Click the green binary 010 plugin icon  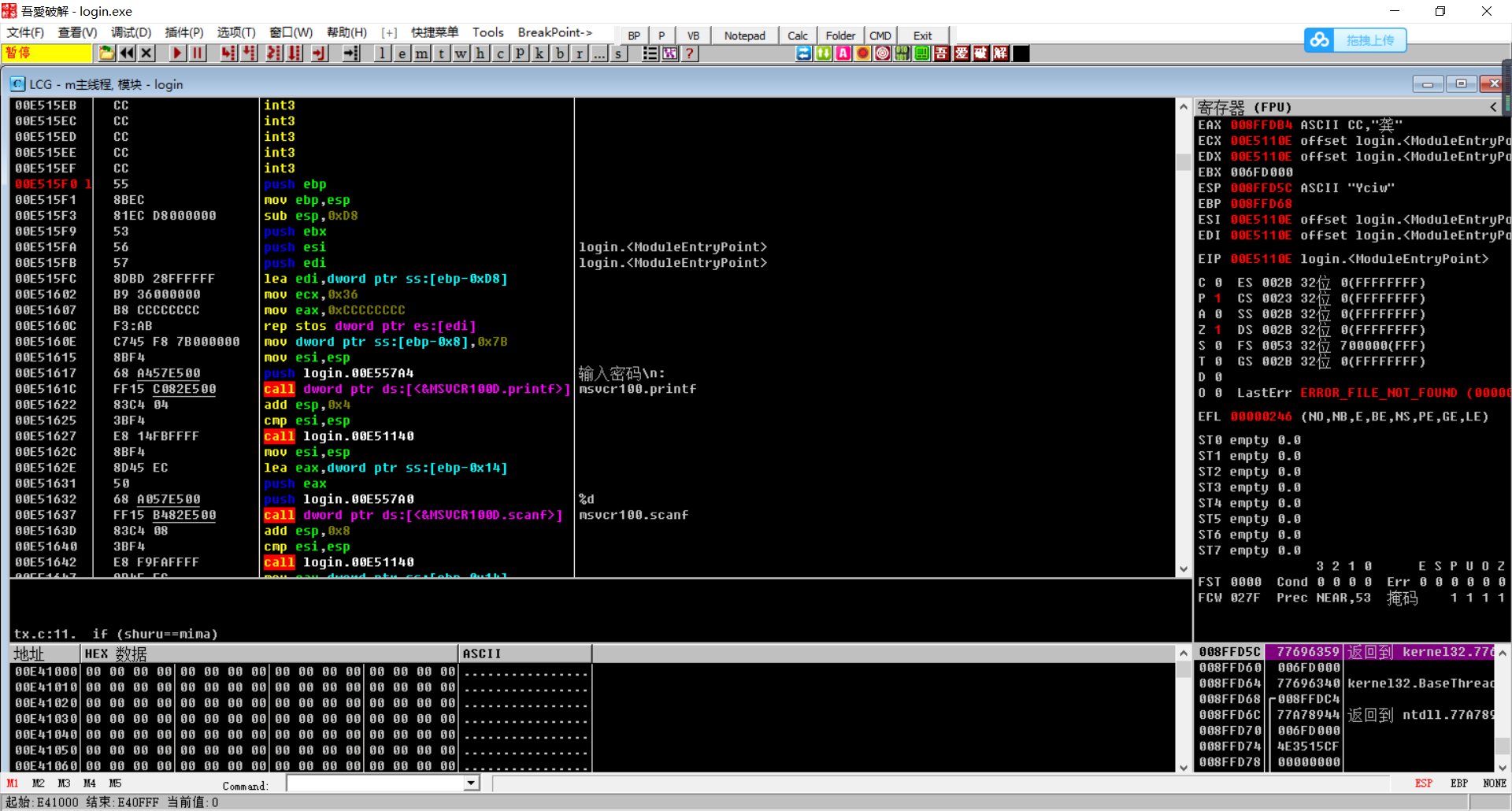tap(902, 54)
